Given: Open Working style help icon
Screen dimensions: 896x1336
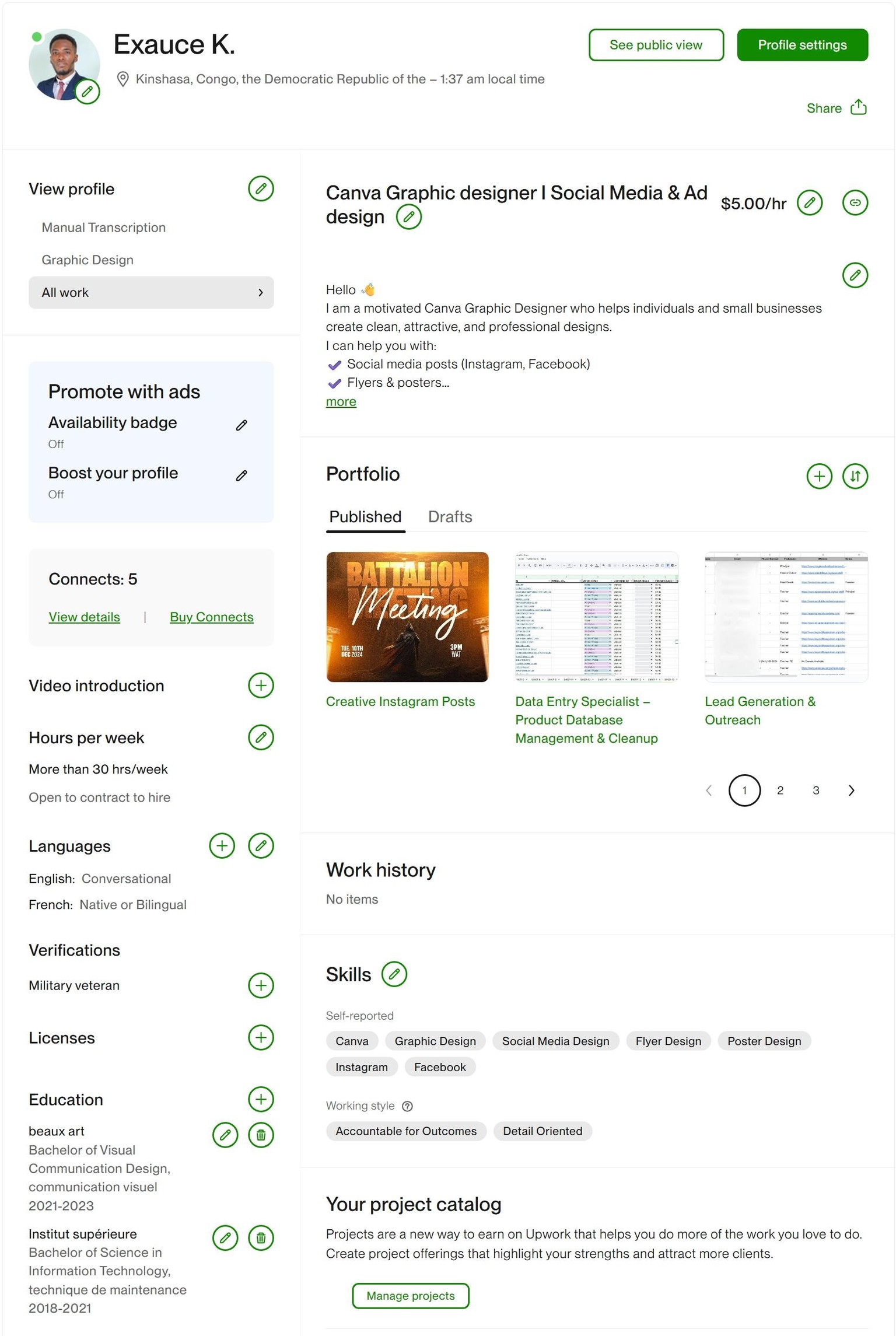Looking at the screenshot, I should pyautogui.click(x=408, y=1106).
